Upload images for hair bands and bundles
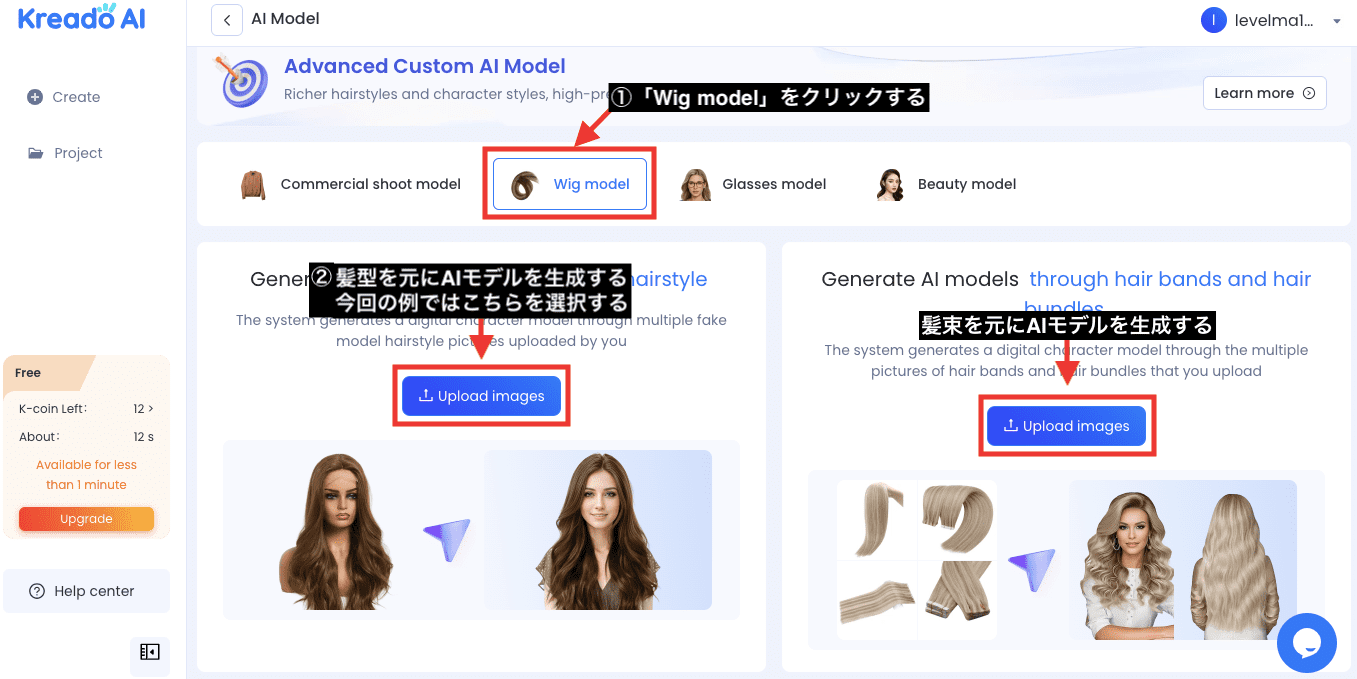Image resolution: width=1357 pixels, height=679 pixels. click(x=1066, y=425)
